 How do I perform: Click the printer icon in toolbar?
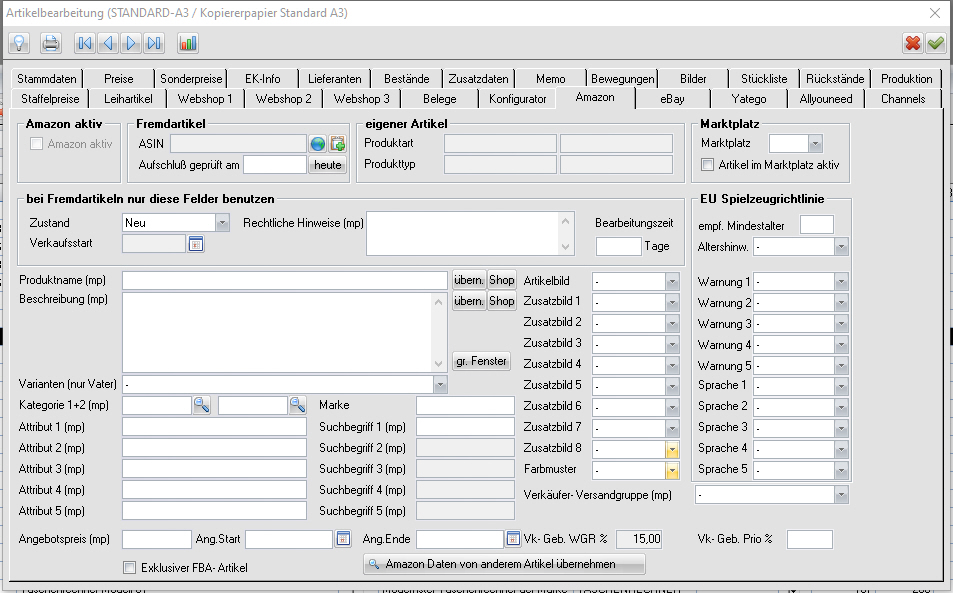tap(50, 43)
